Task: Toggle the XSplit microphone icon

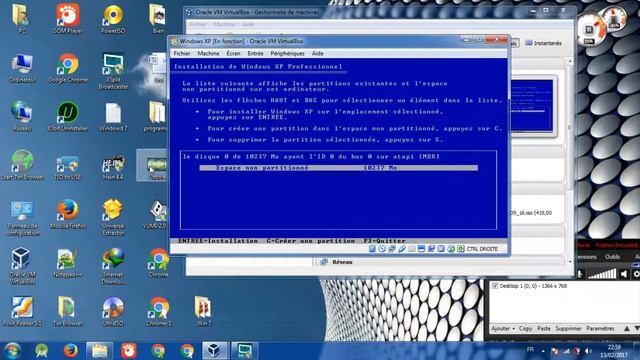Action: tap(579, 274)
